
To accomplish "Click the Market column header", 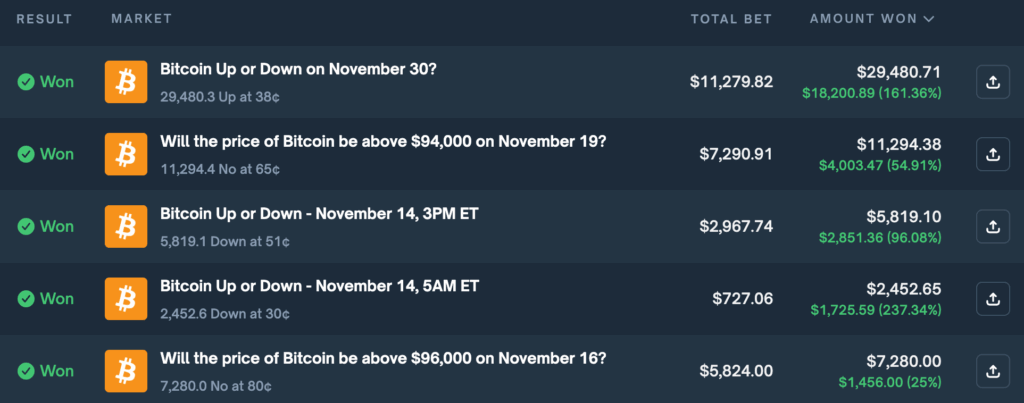I will (x=141, y=19).
